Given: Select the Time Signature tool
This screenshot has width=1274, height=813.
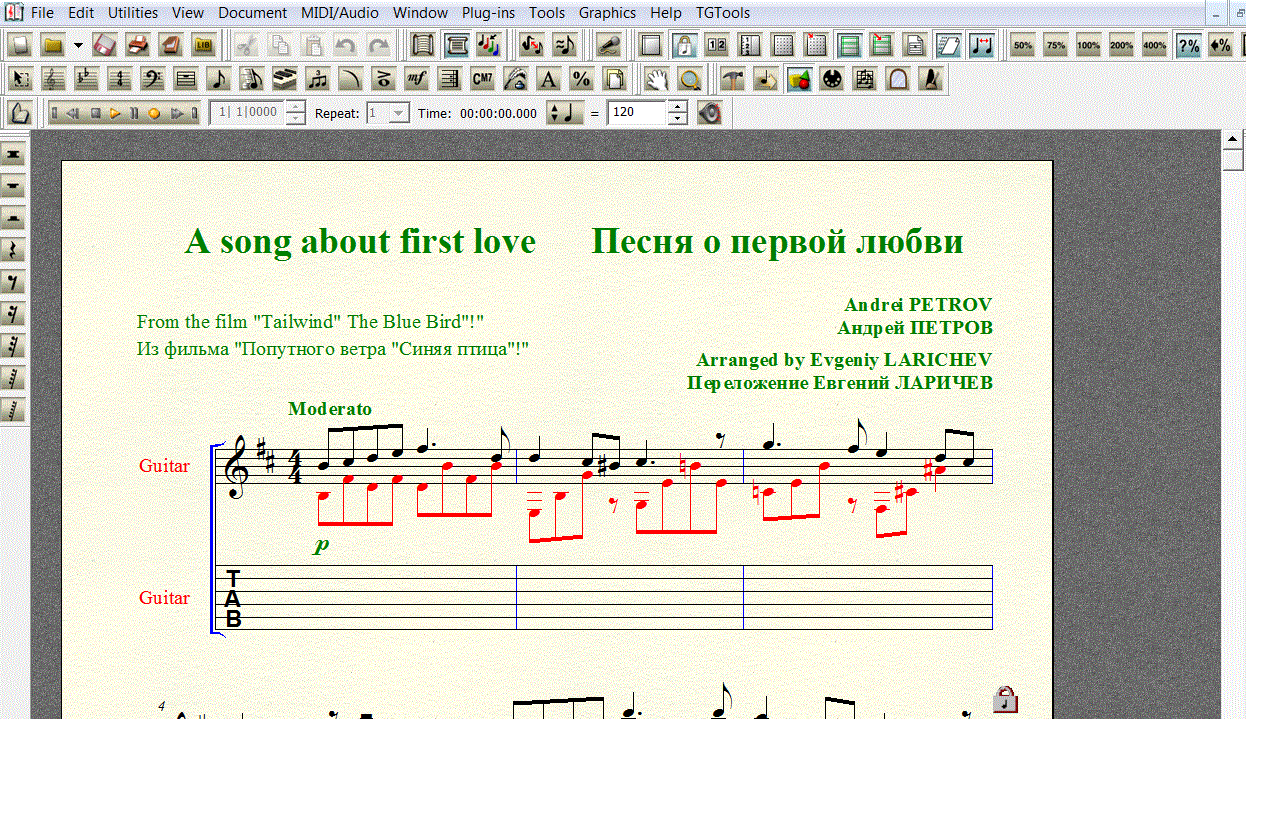Looking at the screenshot, I should point(120,79).
